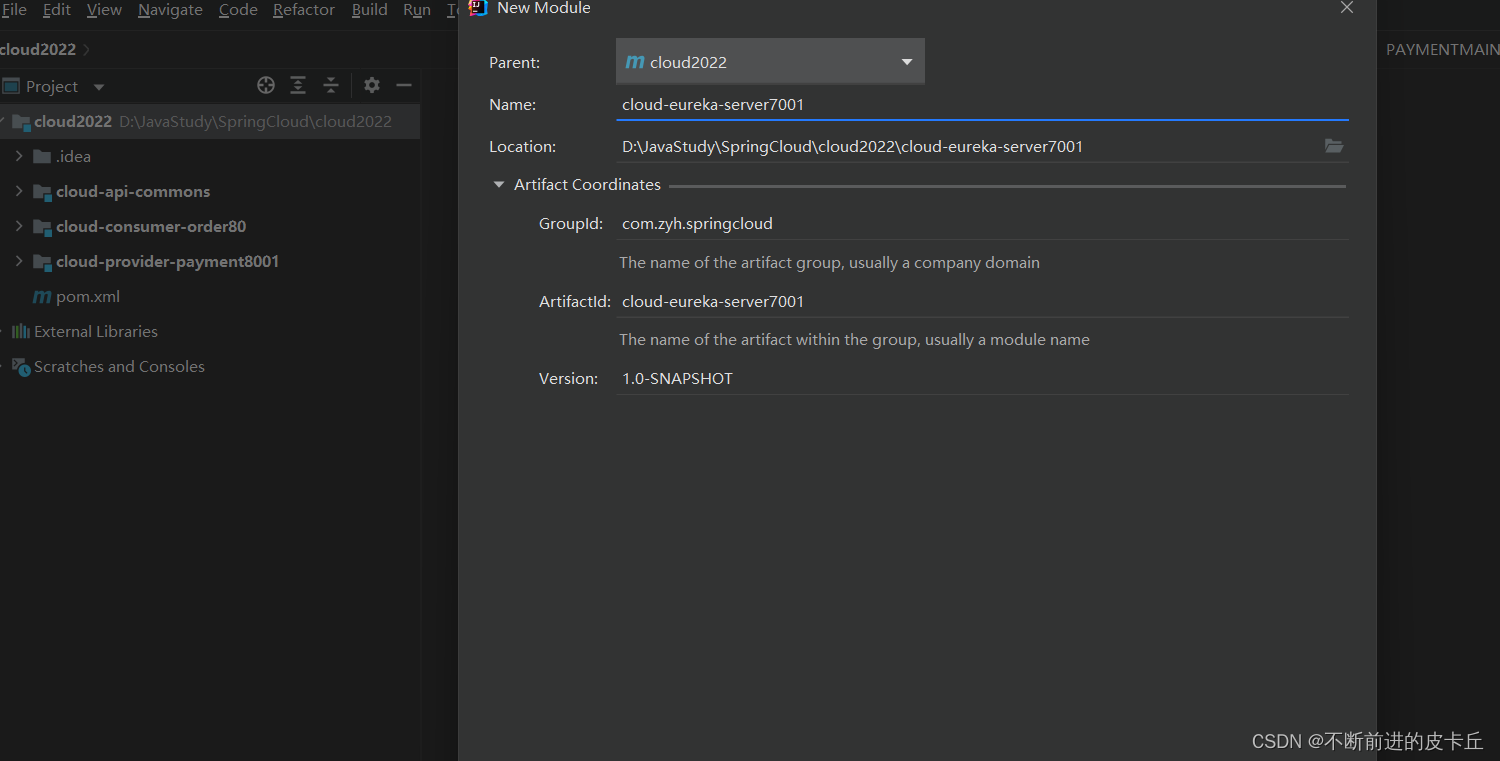Close the New Module dialog
Image resolution: width=1500 pixels, height=761 pixels.
1347,8
